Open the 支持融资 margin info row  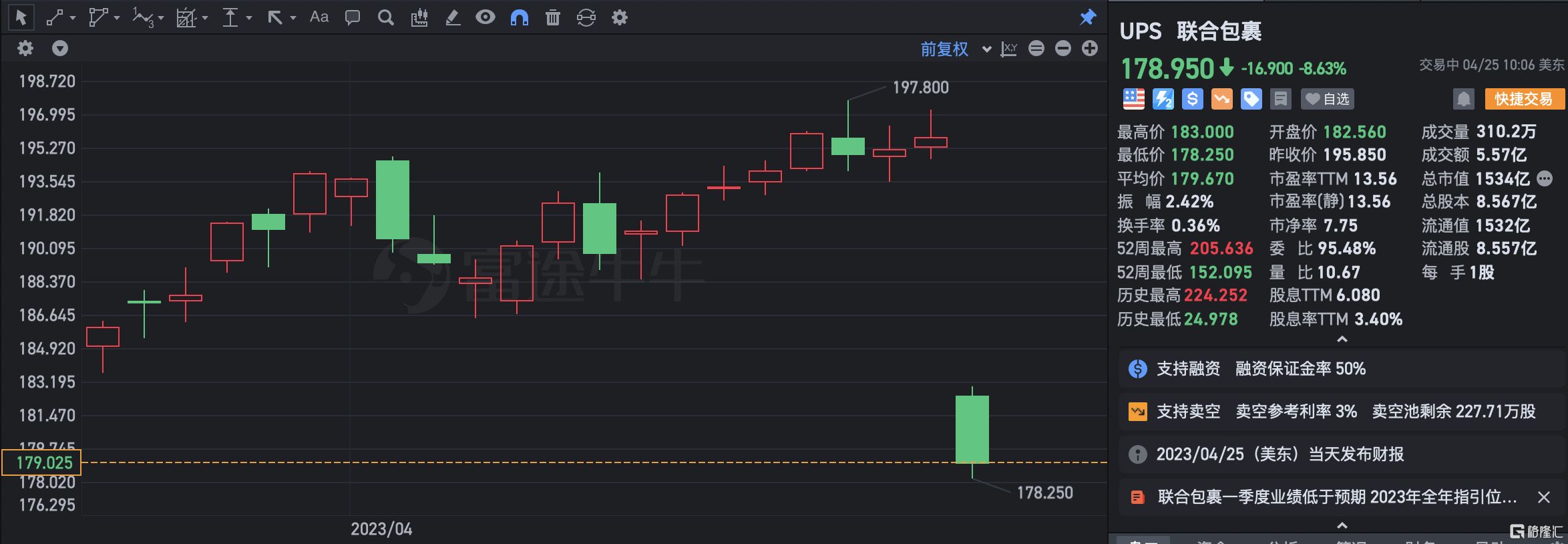[1342, 369]
